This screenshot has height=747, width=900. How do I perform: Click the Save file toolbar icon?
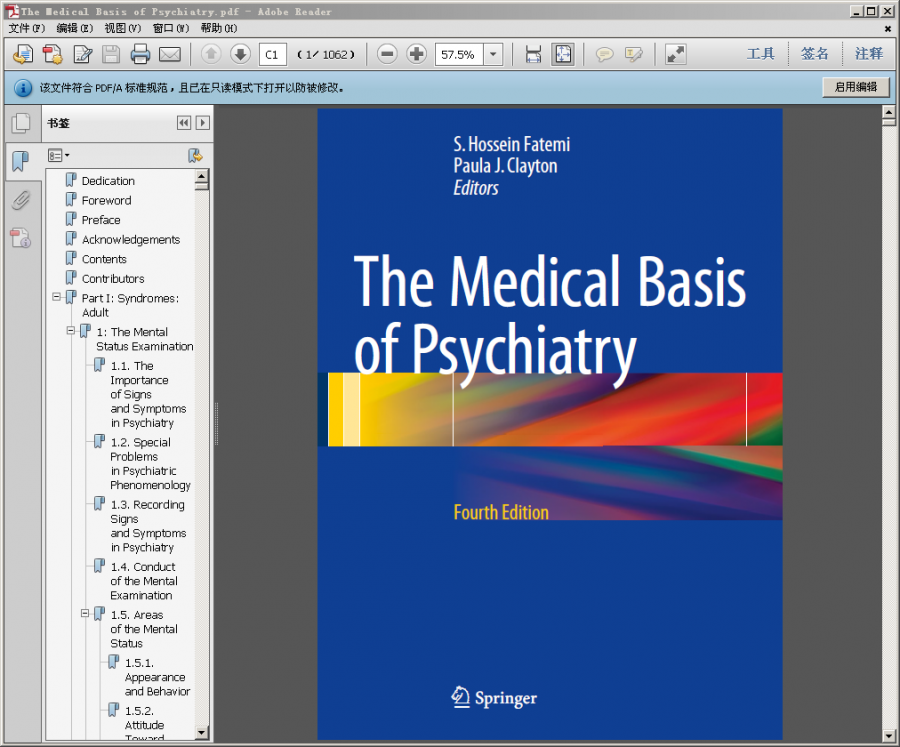pos(111,55)
